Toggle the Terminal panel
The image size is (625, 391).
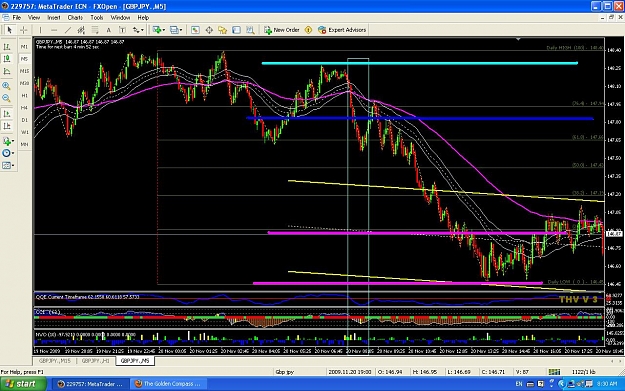coord(236,30)
